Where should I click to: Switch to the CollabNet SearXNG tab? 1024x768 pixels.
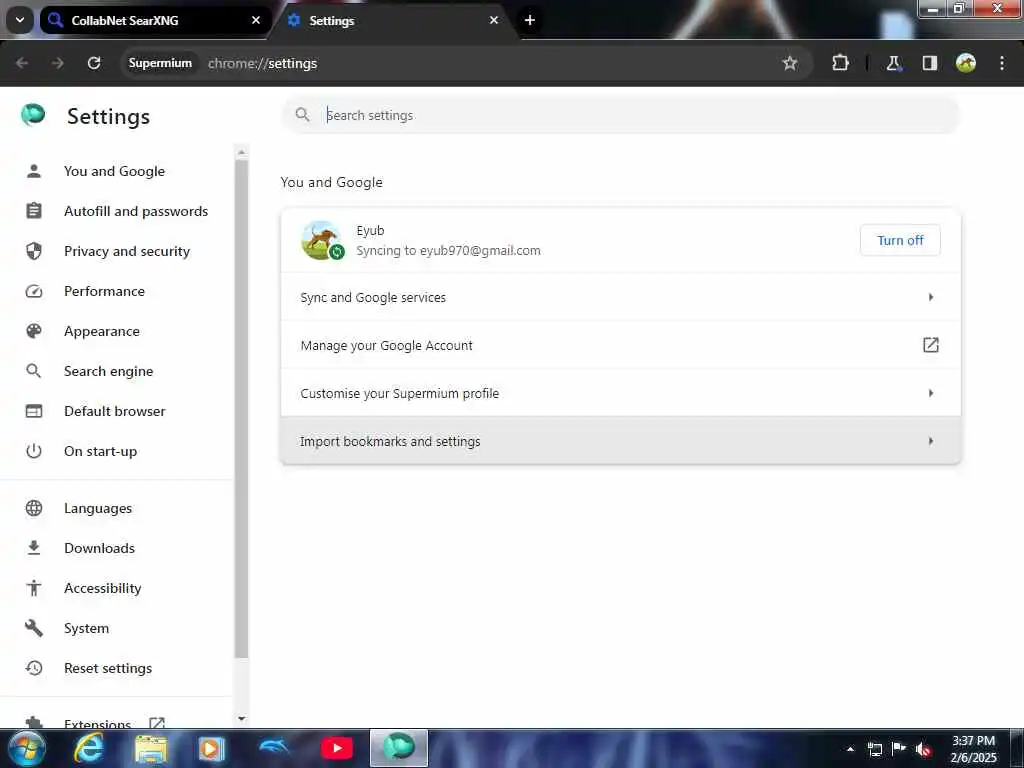pyautogui.click(x=155, y=20)
